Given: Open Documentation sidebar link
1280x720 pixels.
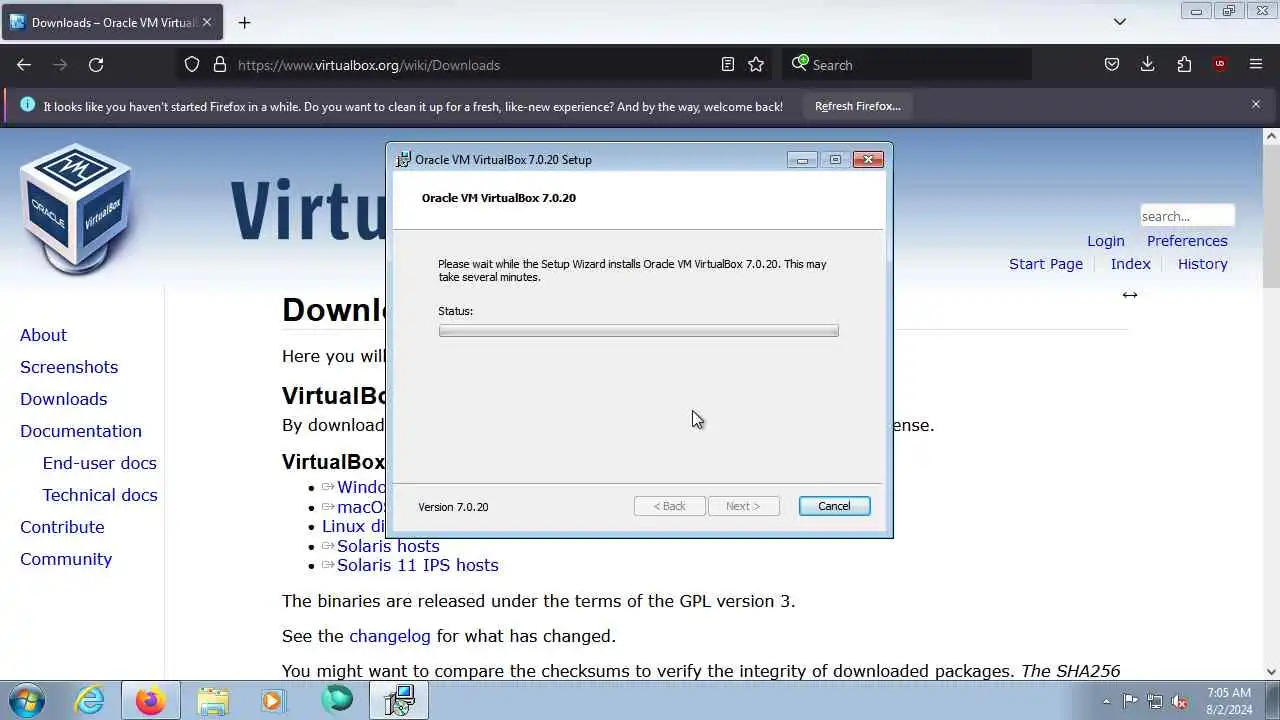Looking at the screenshot, I should coord(81,431).
